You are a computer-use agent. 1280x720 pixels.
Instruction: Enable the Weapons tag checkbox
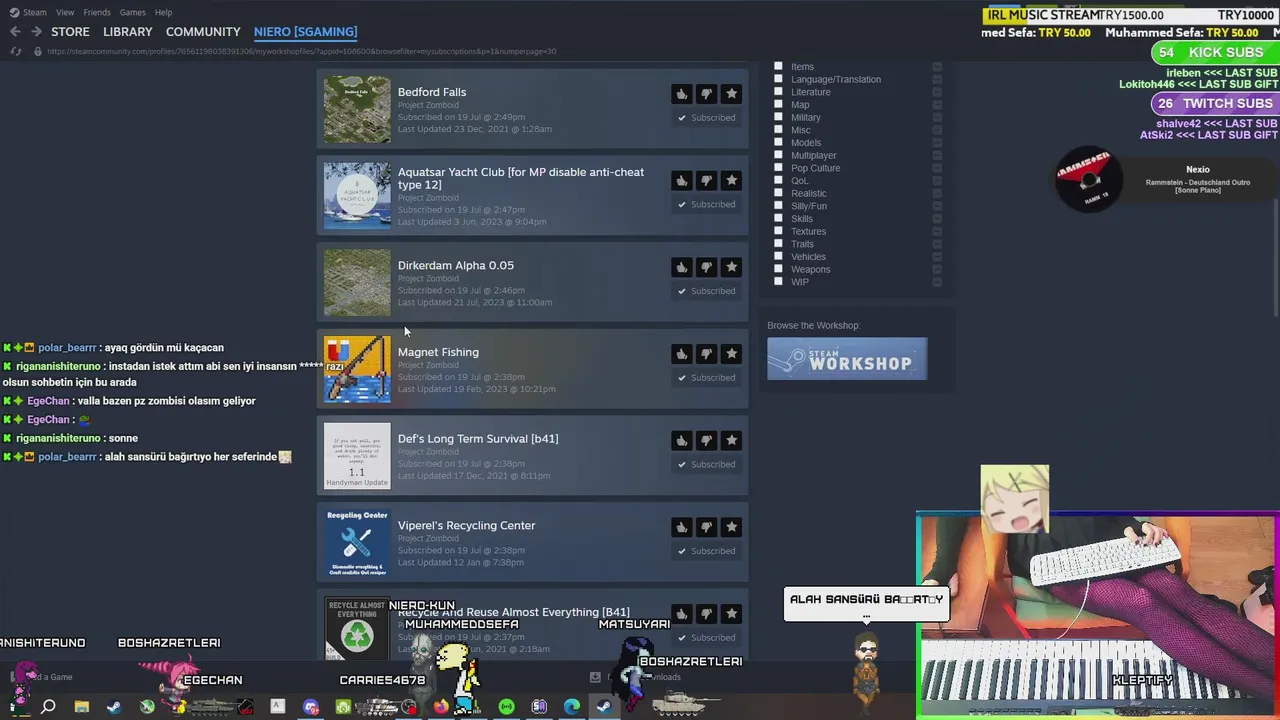pyautogui.click(x=778, y=269)
